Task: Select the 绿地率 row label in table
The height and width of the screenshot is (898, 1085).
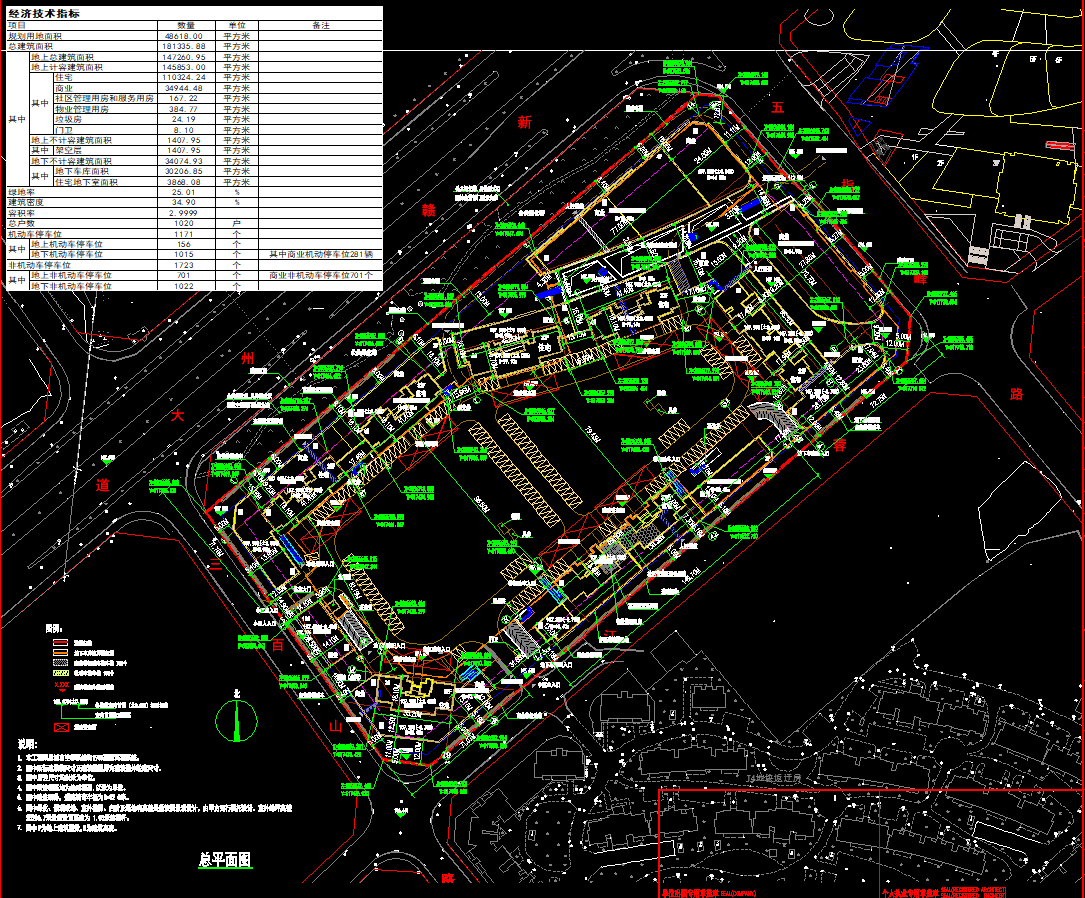Action: pos(21,192)
